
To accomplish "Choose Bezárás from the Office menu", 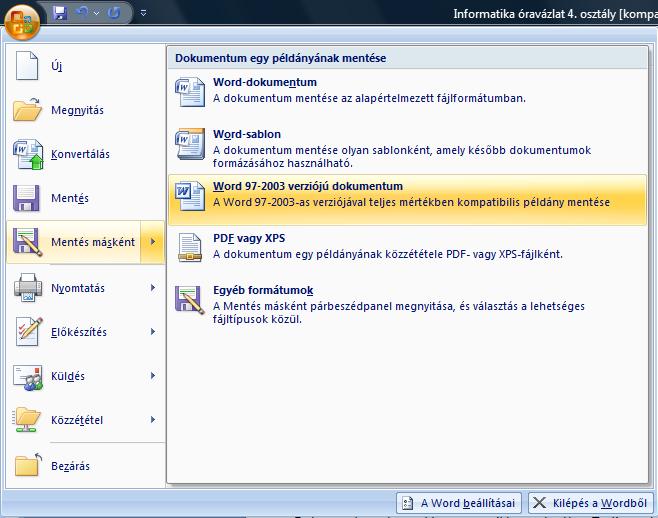I will coord(86,466).
